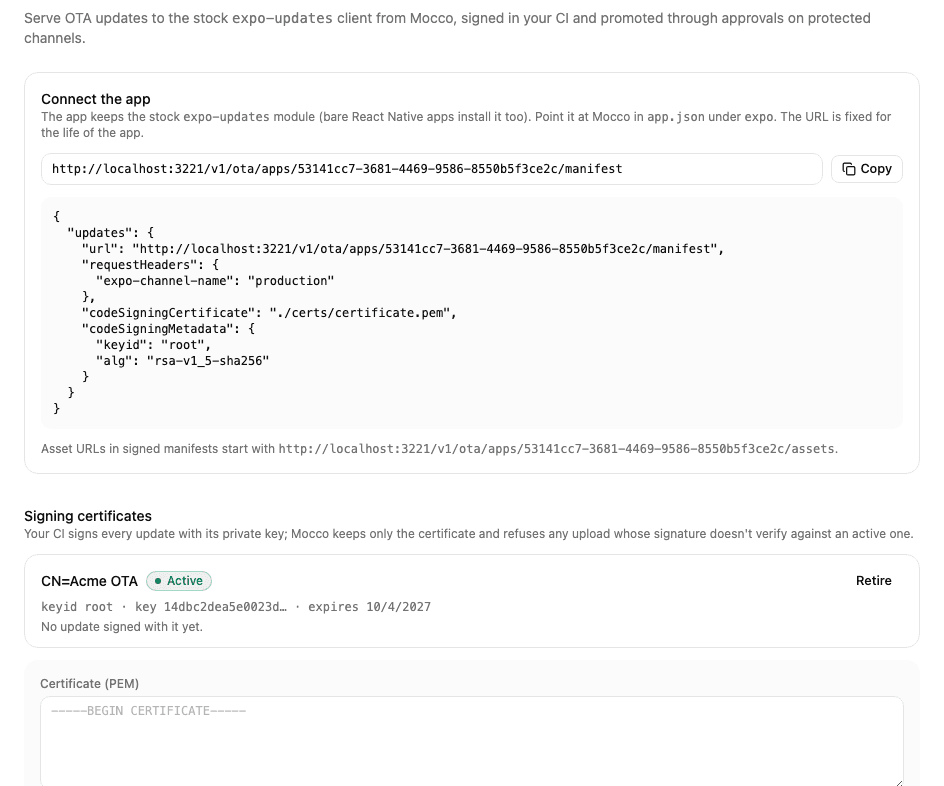Click the "codeSigningCertificate" line in snippet
This screenshot has width=944, height=786.
pyautogui.click(x=269, y=313)
